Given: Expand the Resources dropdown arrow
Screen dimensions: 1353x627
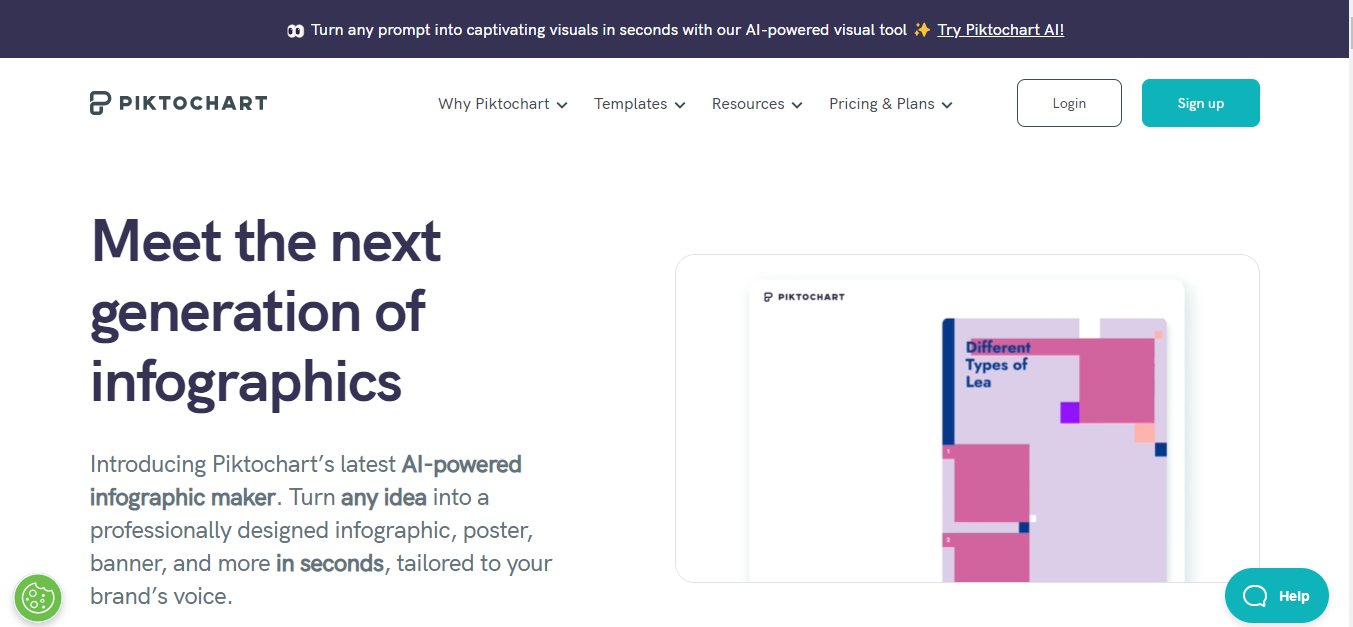Looking at the screenshot, I should coord(797,105).
